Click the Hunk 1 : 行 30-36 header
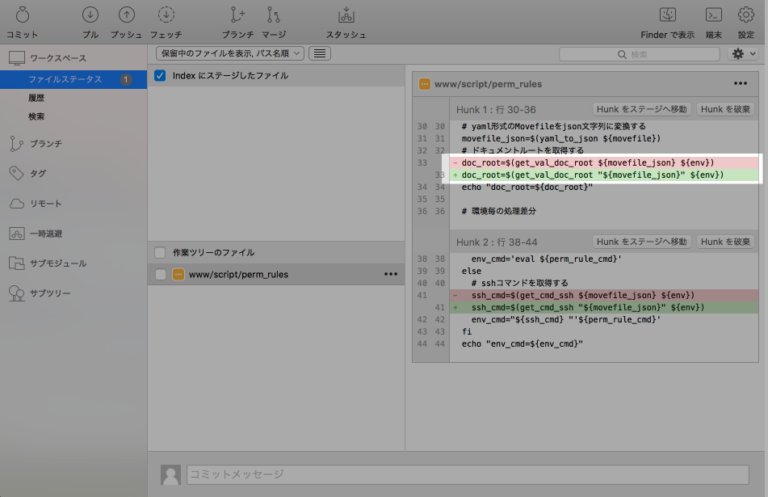Screen dimensions: 768x497 (496, 110)
